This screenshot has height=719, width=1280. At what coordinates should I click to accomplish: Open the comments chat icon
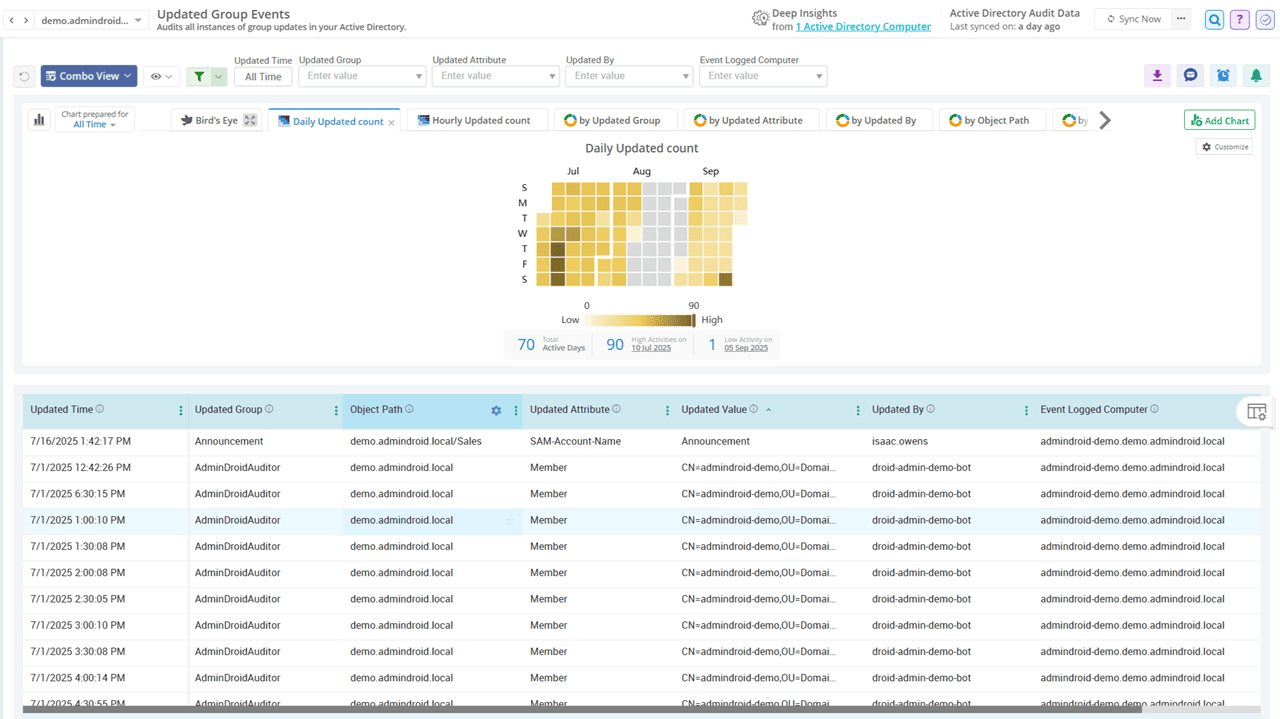1190,76
